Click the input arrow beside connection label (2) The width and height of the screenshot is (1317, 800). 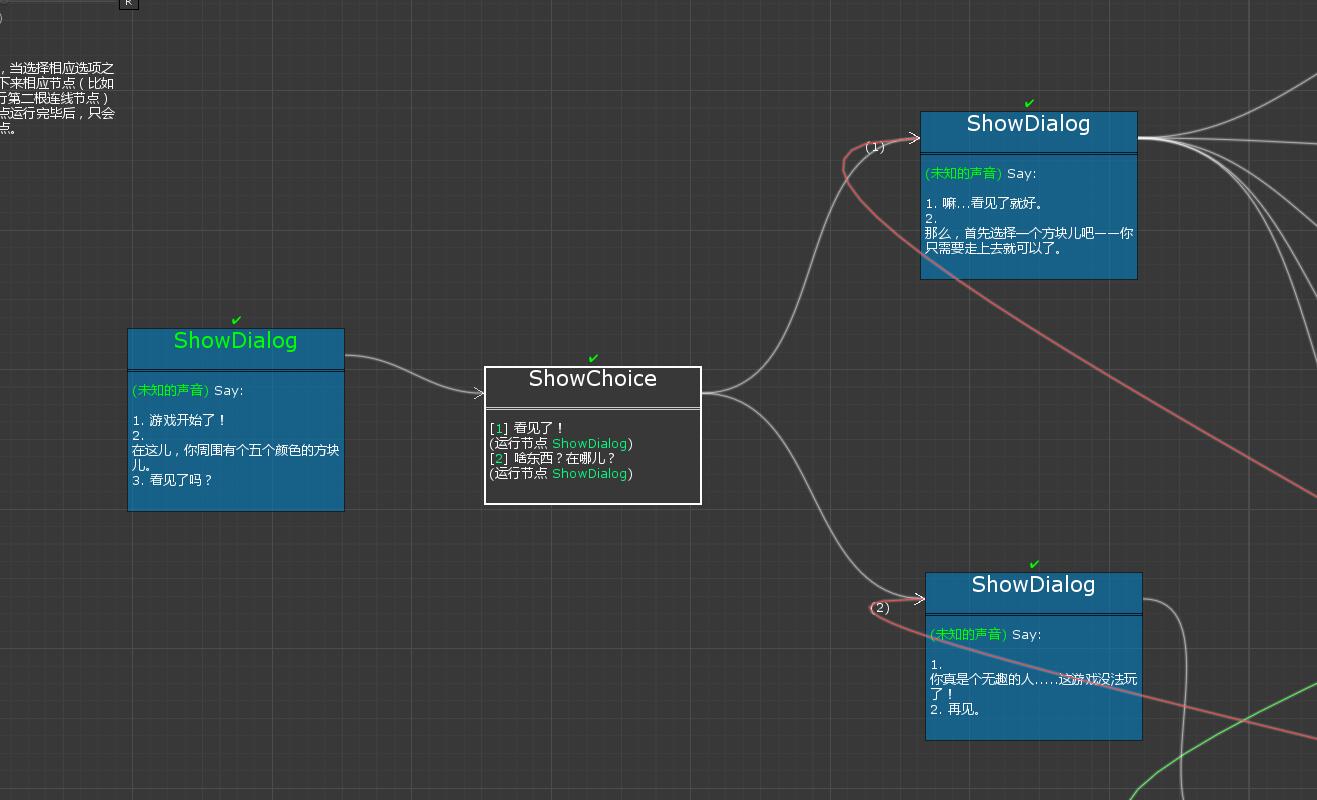click(x=918, y=599)
